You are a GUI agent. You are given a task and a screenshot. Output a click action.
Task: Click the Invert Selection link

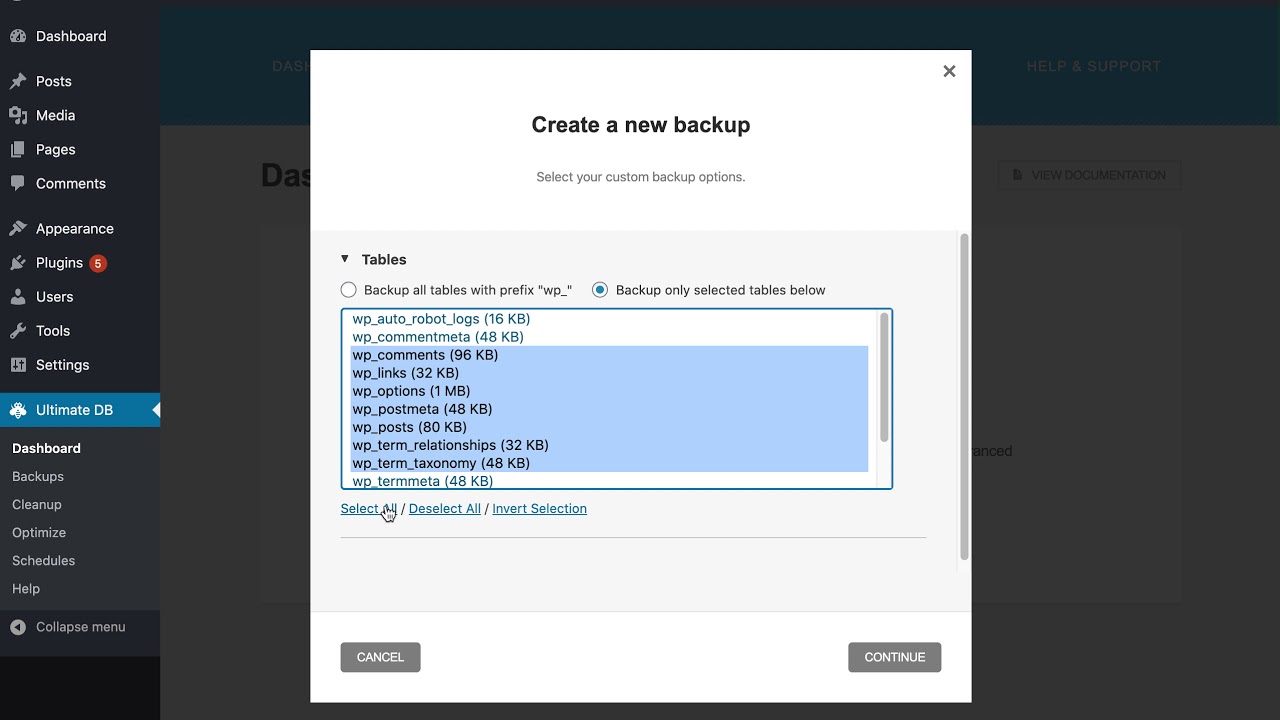tap(539, 508)
